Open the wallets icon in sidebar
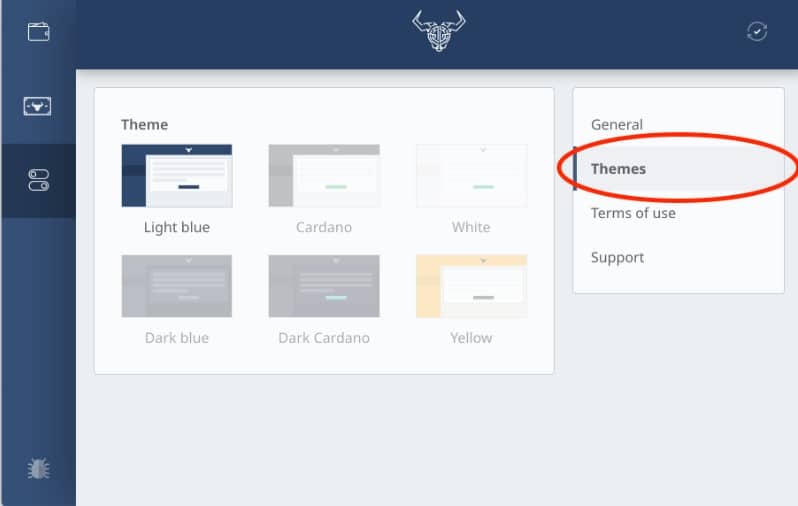The width and height of the screenshot is (798, 506). 38,32
